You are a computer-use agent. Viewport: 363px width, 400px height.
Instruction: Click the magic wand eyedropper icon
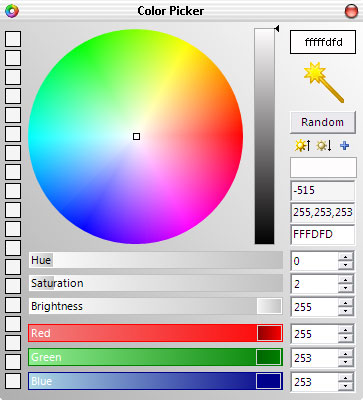click(324, 82)
